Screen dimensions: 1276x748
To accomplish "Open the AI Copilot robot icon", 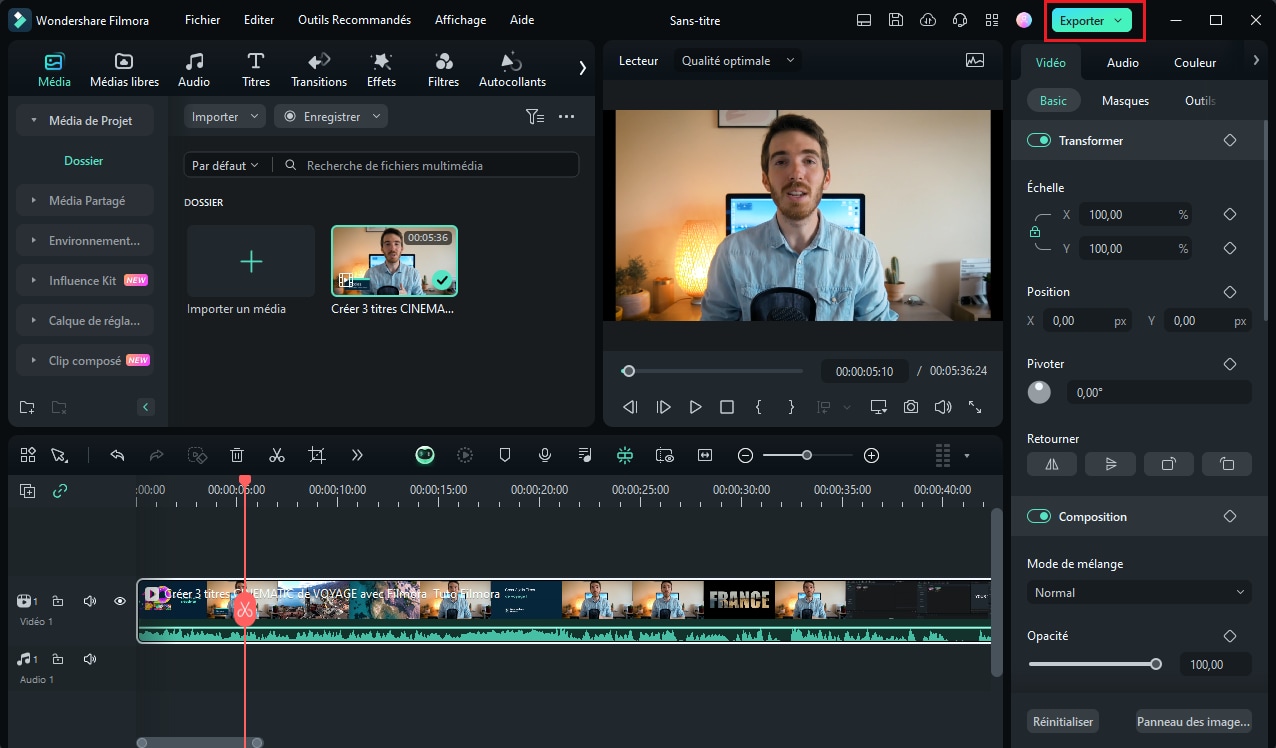I will pos(425,455).
